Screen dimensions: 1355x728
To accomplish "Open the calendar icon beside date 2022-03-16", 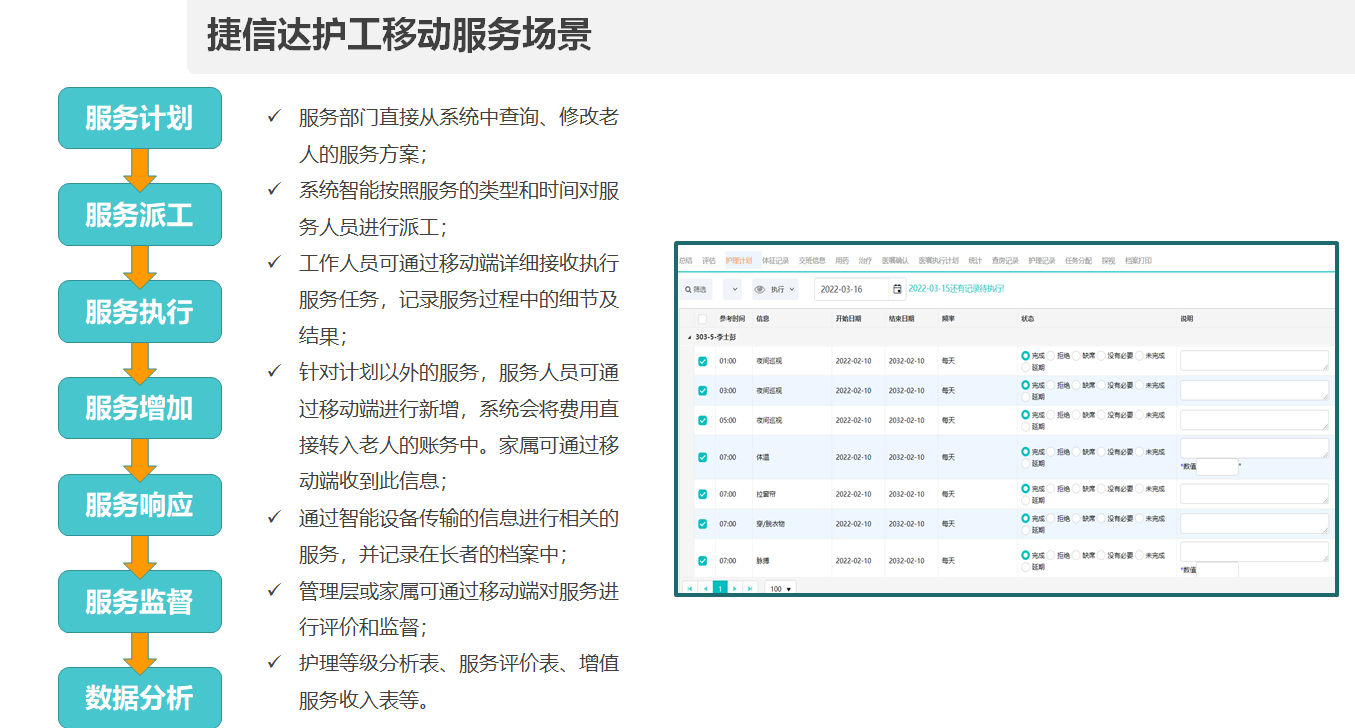I will [x=897, y=289].
